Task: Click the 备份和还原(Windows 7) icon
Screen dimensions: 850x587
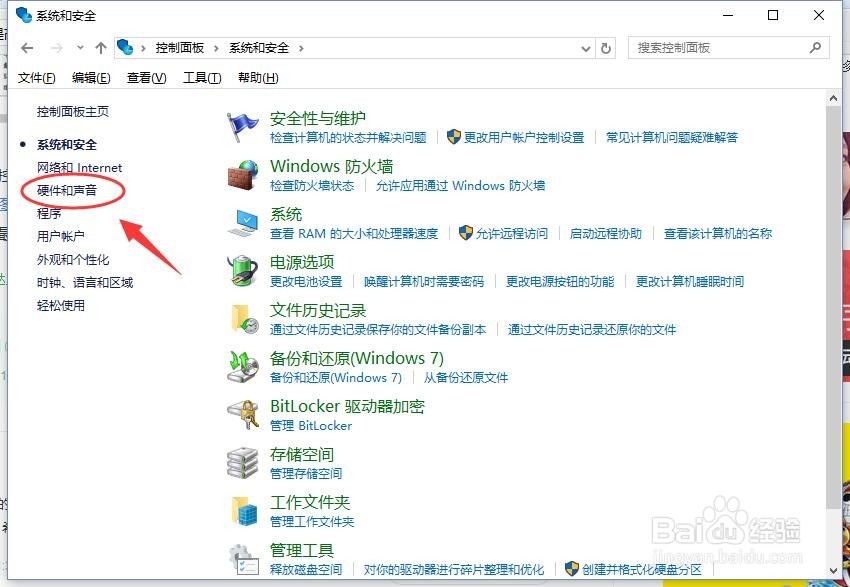Action: [241, 365]
